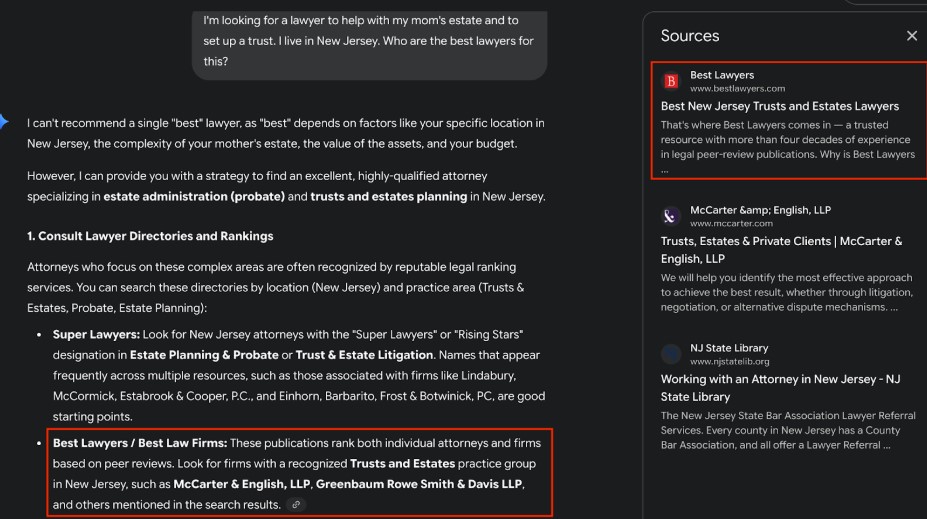The width and height of the screenshot is (927, 519).
Task: Click the red Best Lawyers favicon
Action: click(671, 81)
